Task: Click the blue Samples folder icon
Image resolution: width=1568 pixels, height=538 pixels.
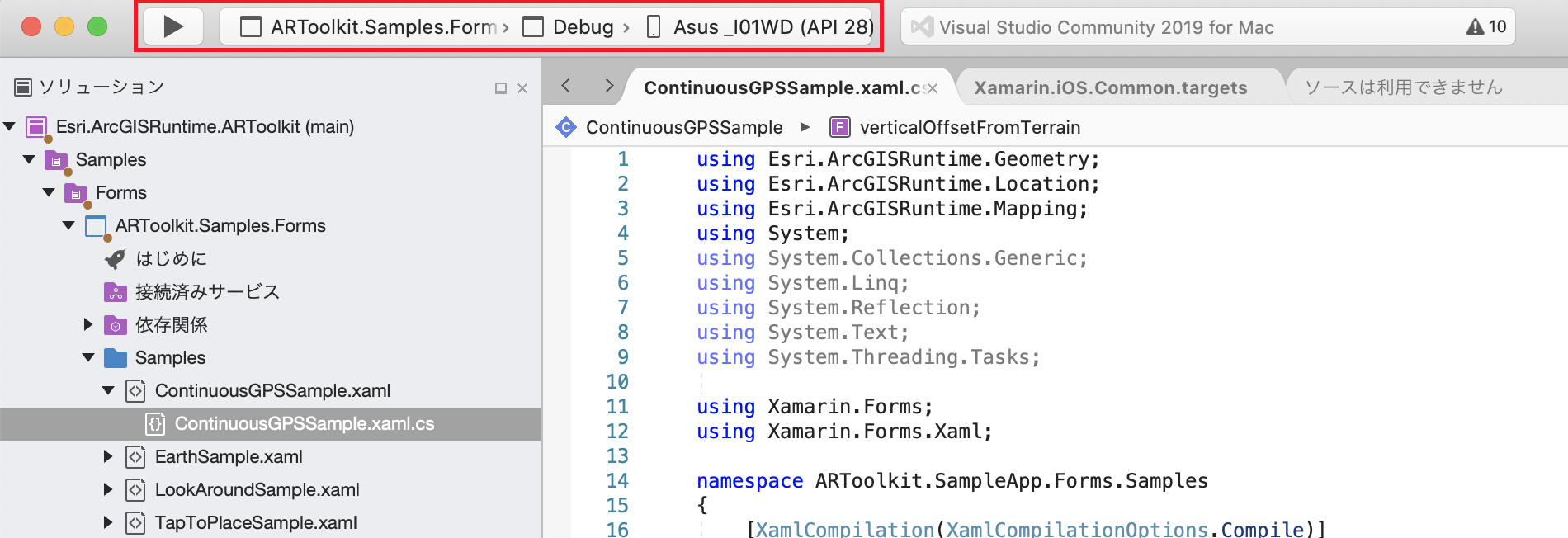Action: click(x=116, y=358)
